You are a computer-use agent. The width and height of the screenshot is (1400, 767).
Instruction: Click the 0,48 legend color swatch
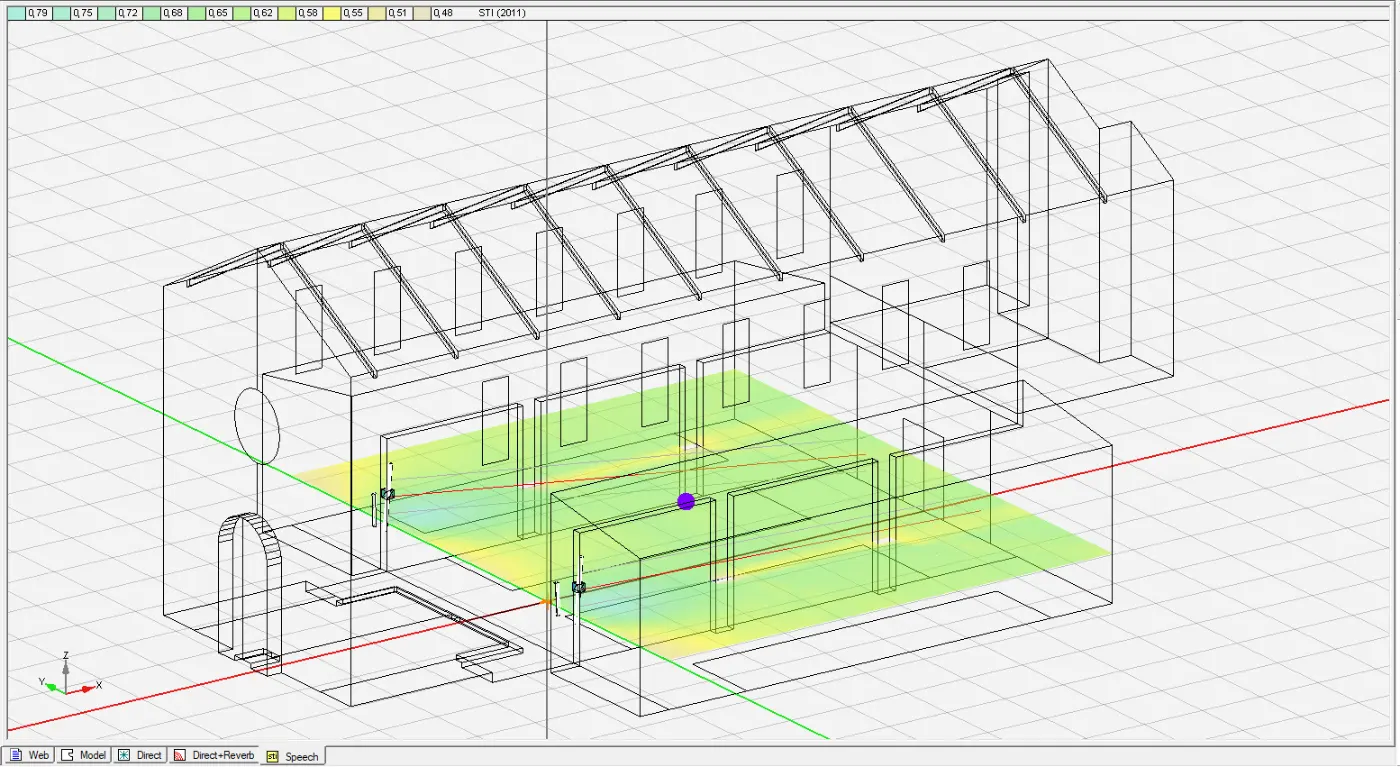(421, 13)
